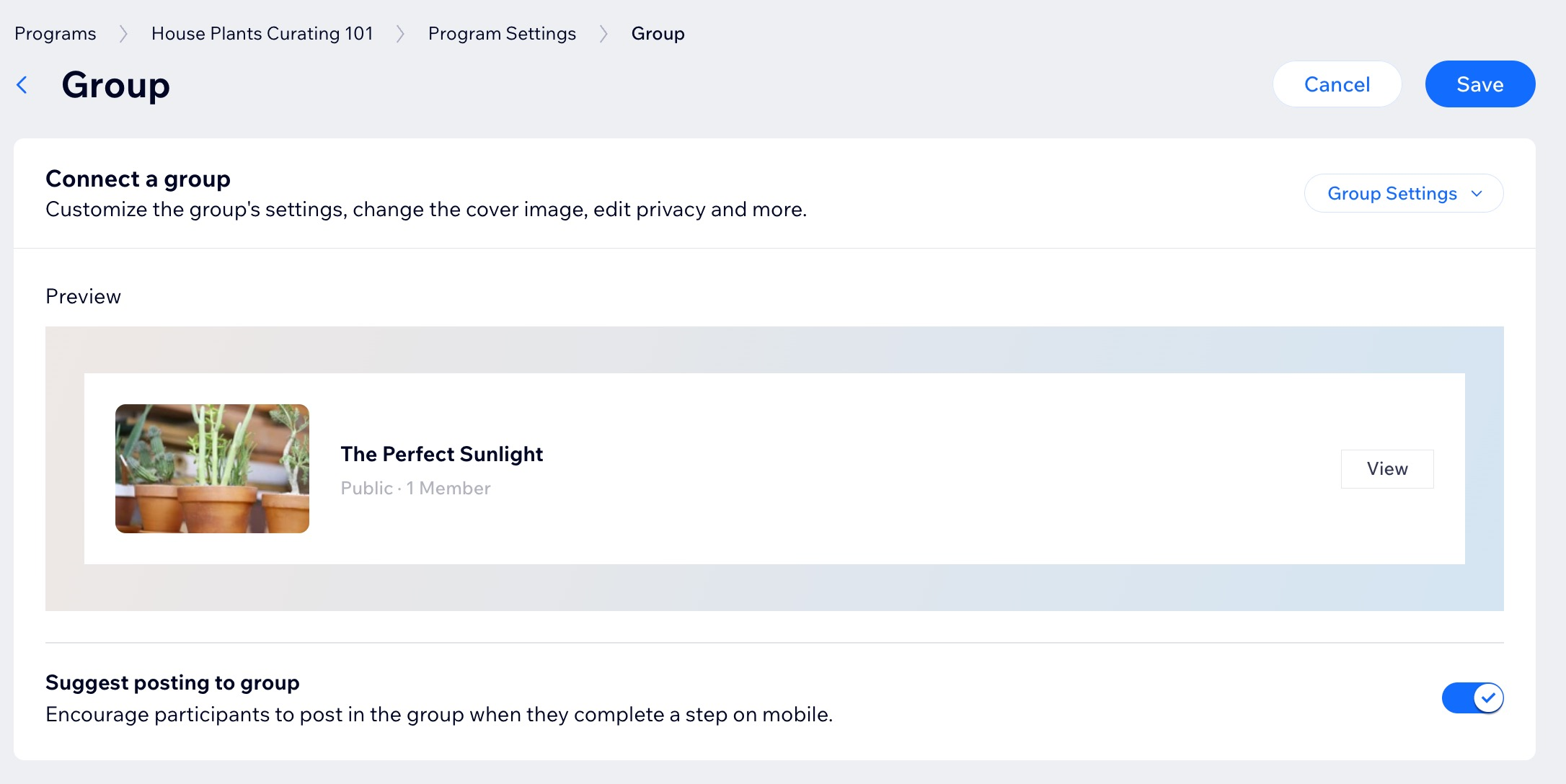
Task: Click chevron icon in Group Settings button
Action: coord(1477,194)
